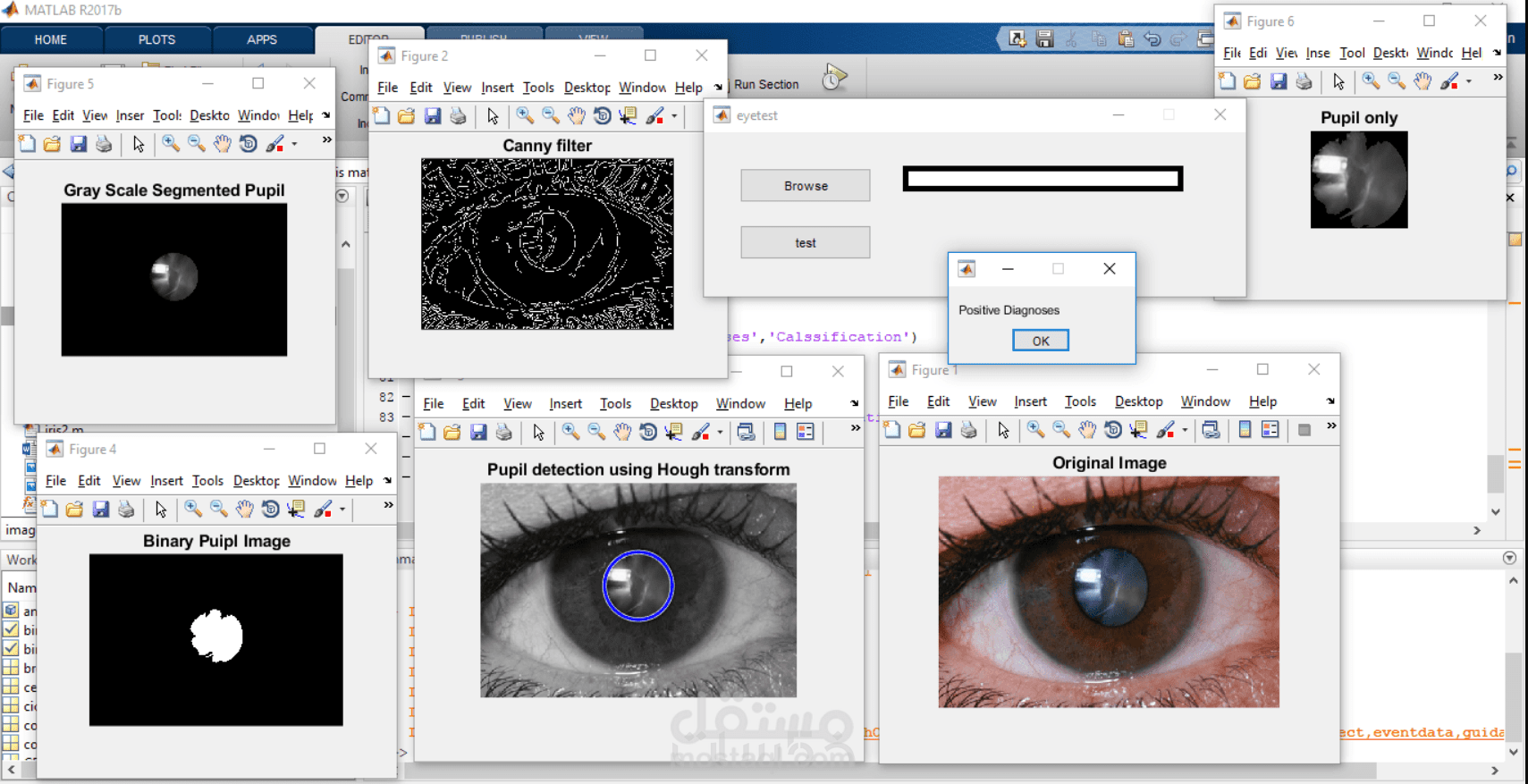Open Brush dropdown arrow in Figure 1 toolbar
This screenshot has height=784, width=1528.
(x=1185, y=430)
